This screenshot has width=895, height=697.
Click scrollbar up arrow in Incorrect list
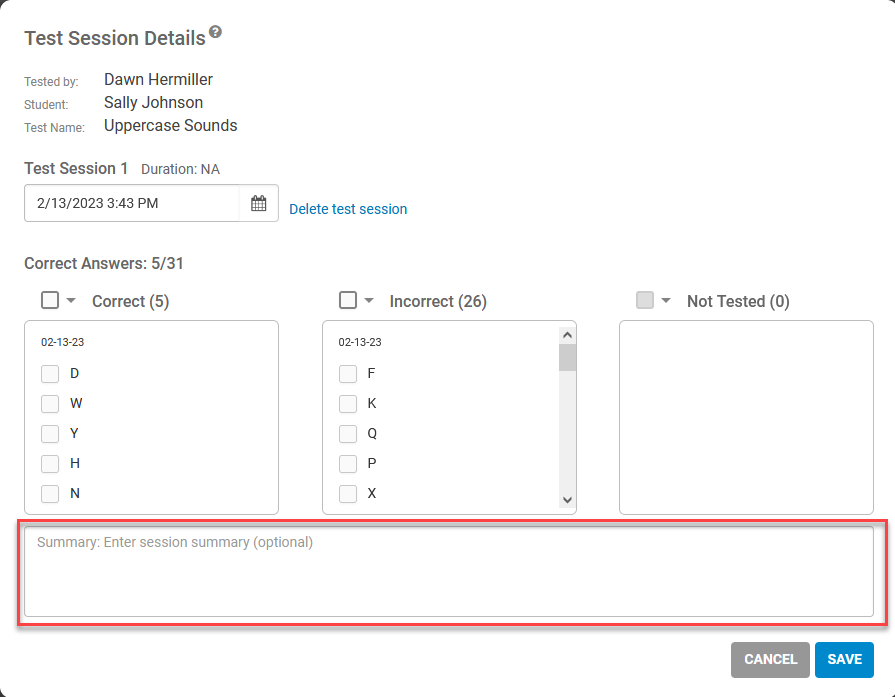pyautogui.click(x=567, y=335)
